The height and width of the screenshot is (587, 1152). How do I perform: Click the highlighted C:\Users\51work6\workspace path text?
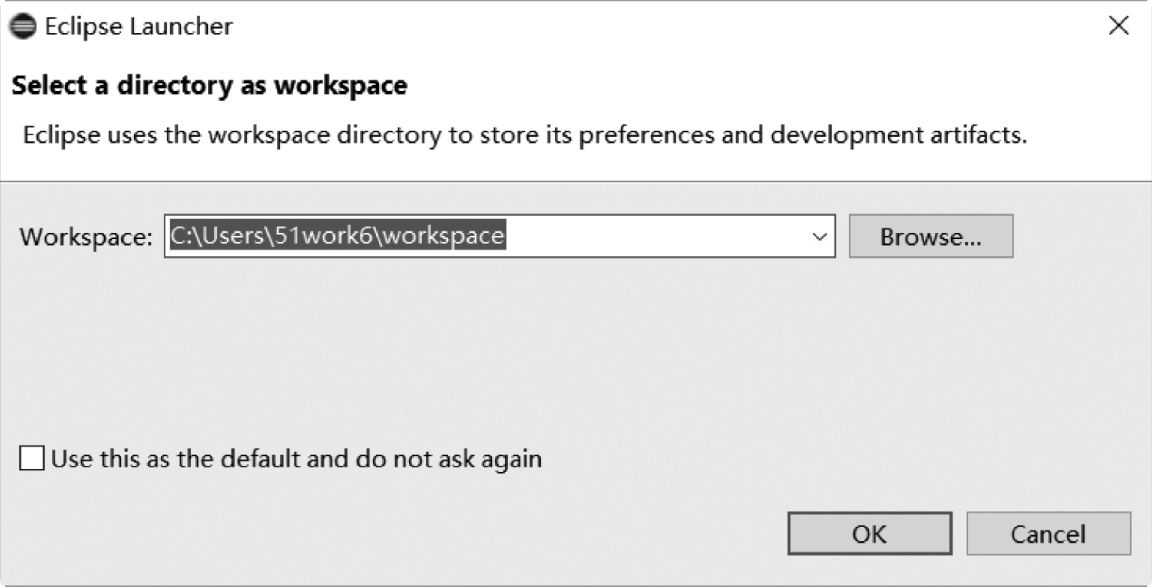pos(337,236)
